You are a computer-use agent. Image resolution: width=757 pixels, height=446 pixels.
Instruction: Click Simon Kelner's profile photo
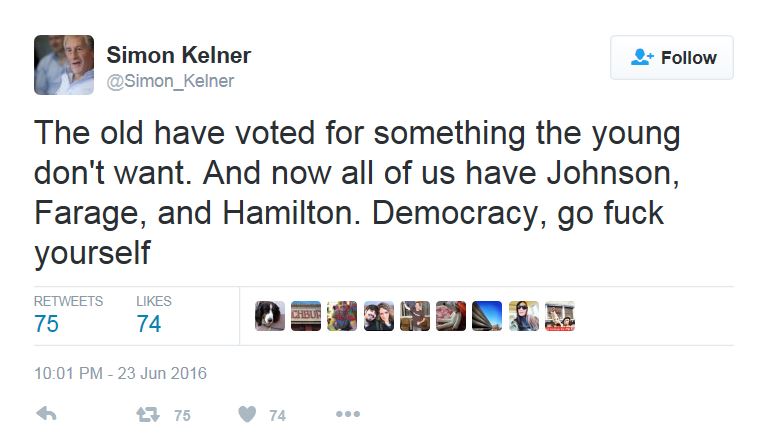[64, 65]
